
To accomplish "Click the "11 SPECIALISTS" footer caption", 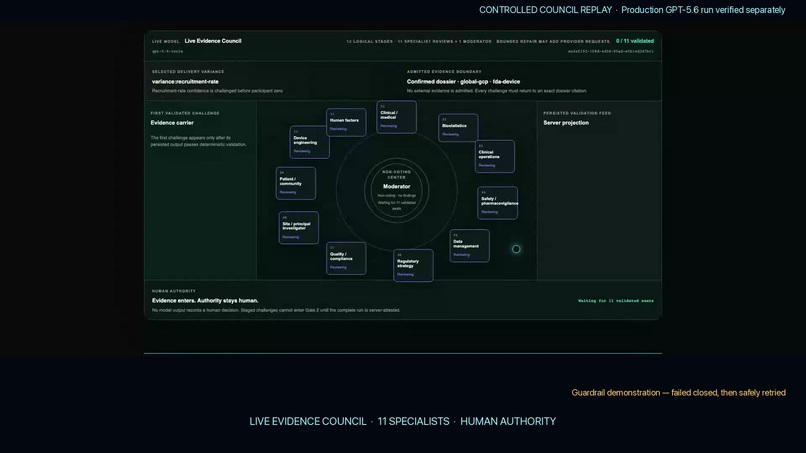I will 413,421.
